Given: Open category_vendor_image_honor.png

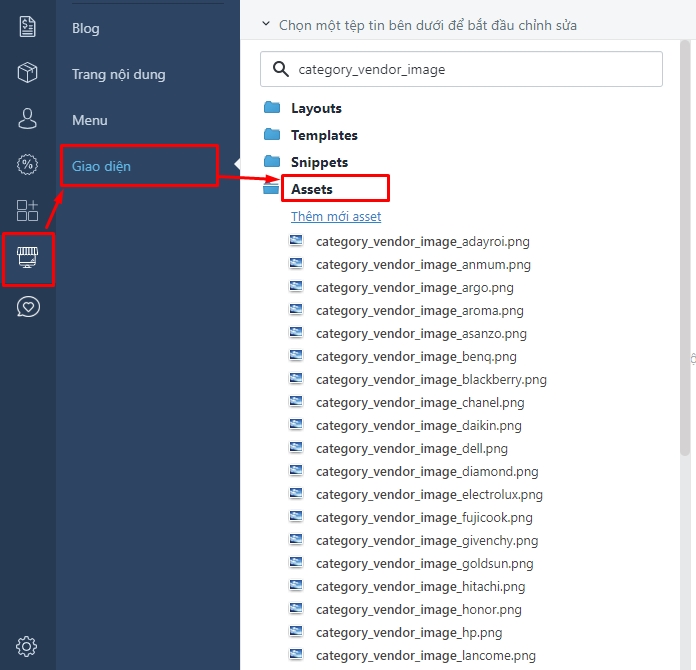Looking at the screenshot, I should pyautogui.click(x=419, y=610).
